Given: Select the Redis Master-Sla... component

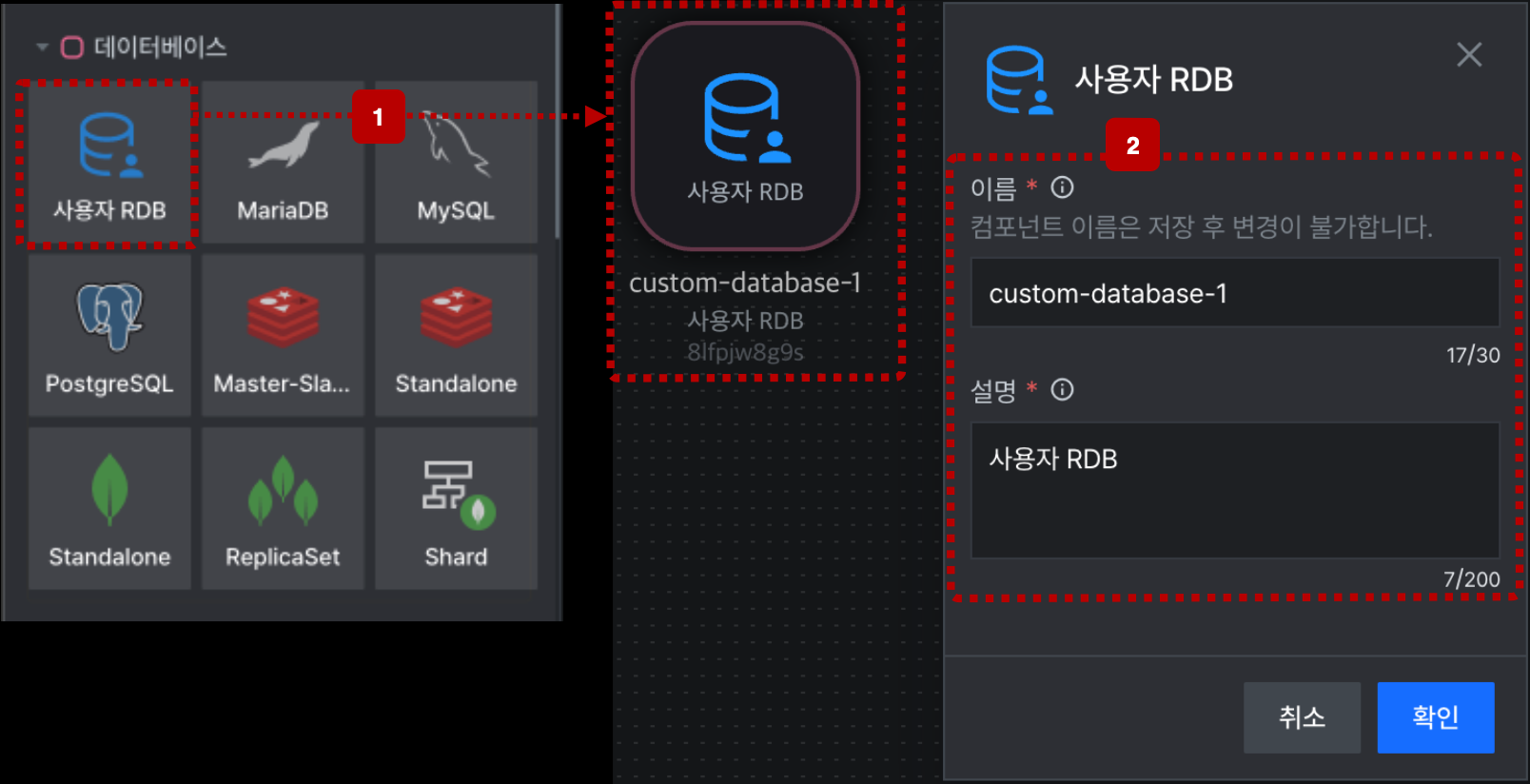Looking at the screenshot, I should [283, 335].
